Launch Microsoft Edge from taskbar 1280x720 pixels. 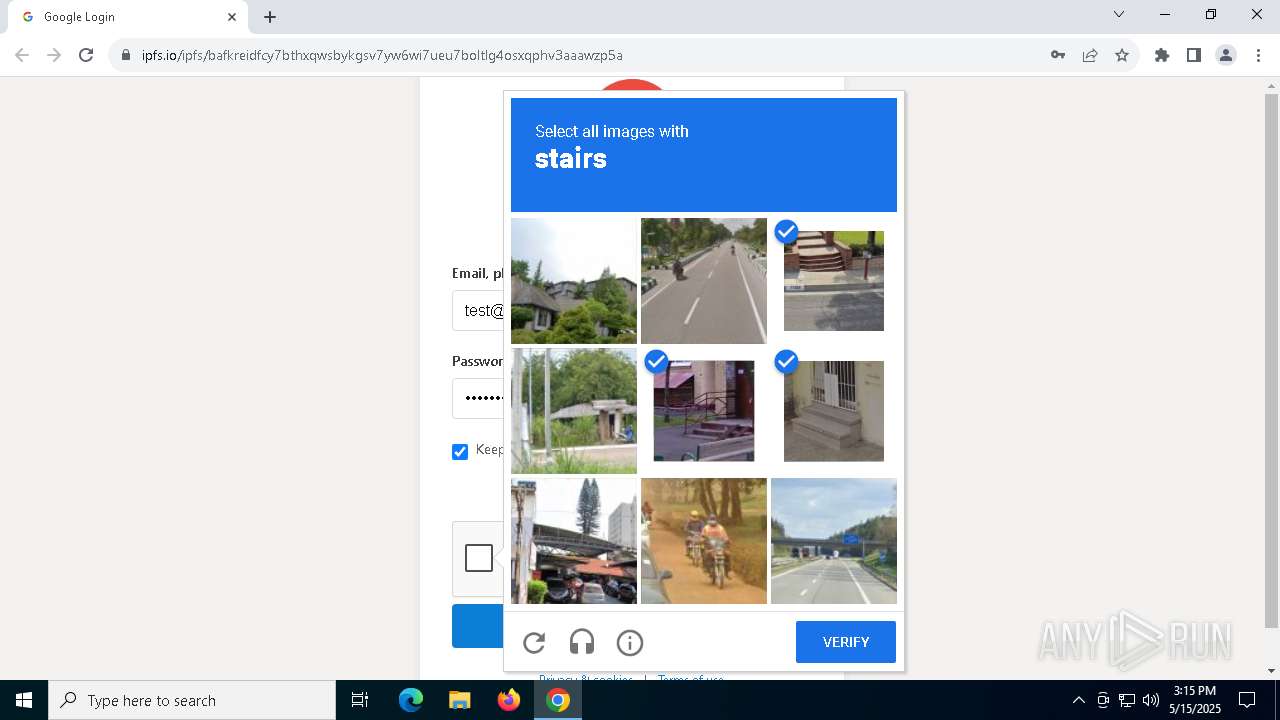pos(411,700)
